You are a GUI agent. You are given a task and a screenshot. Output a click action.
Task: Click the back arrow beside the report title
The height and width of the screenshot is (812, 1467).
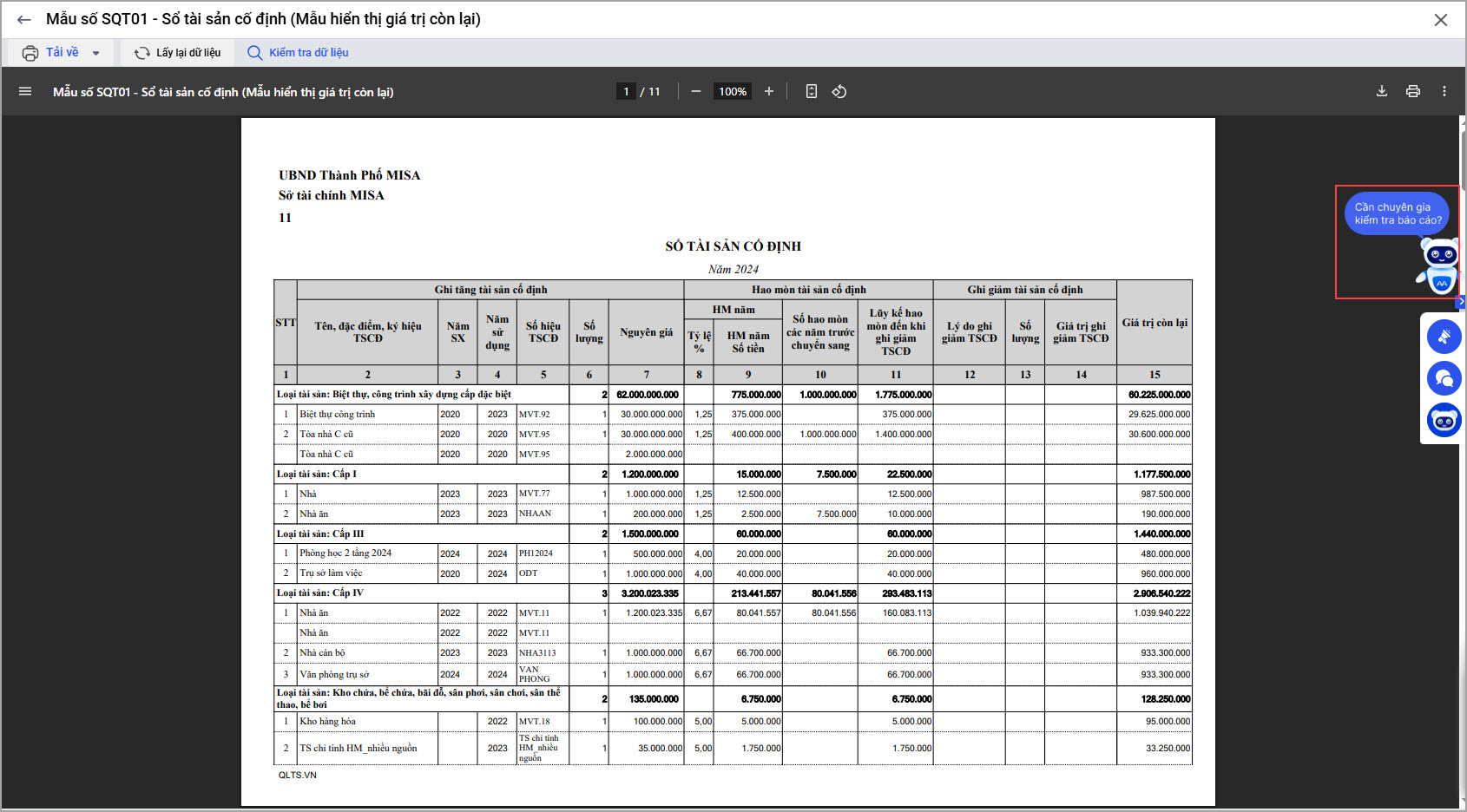tap(24, 19)
